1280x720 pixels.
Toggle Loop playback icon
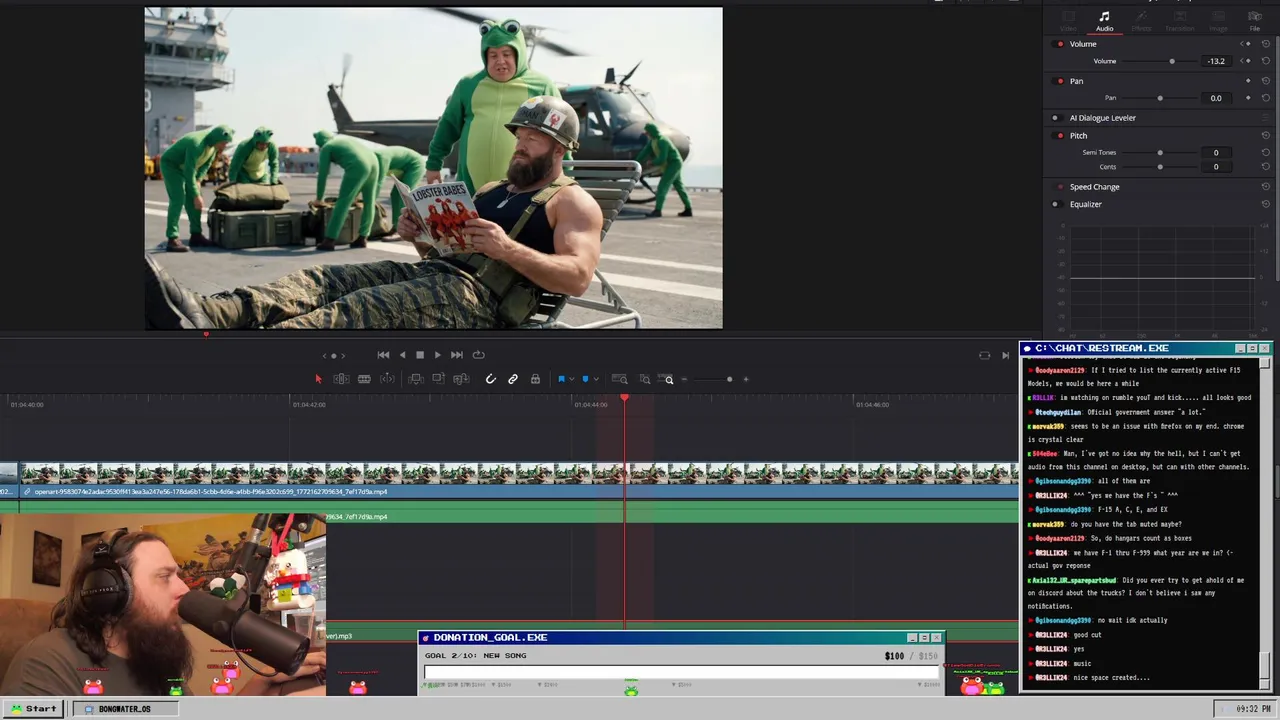click(x=479, y=355)
